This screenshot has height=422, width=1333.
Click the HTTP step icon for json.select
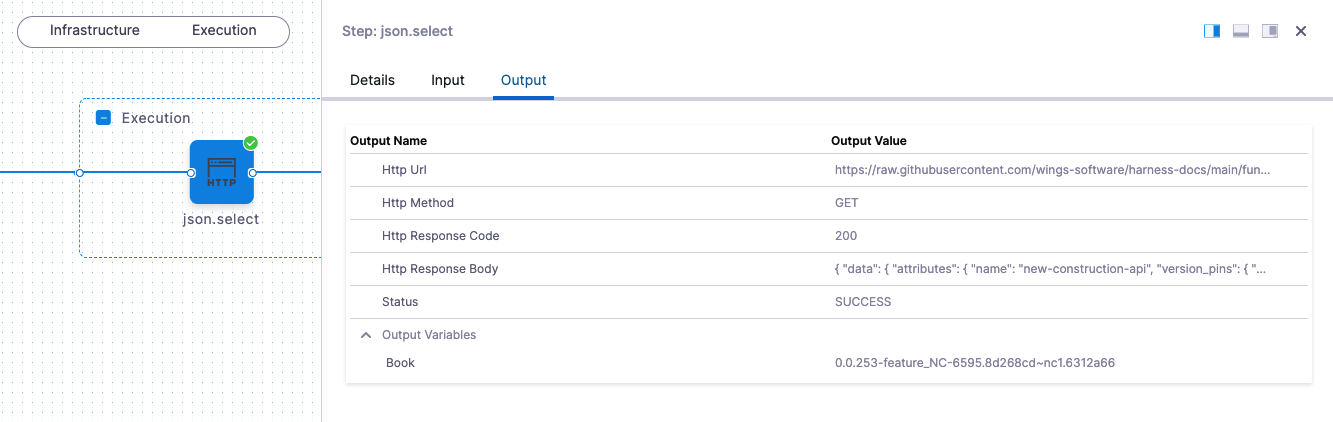coord(221,172)
